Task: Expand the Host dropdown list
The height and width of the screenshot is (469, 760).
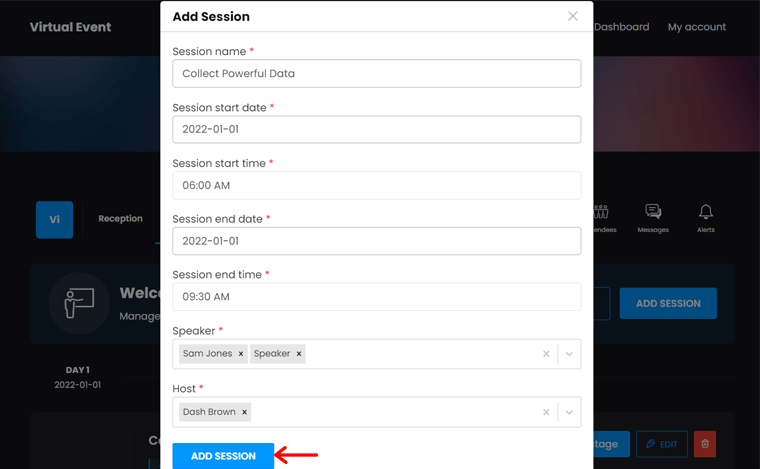Action: pos(569,412)
